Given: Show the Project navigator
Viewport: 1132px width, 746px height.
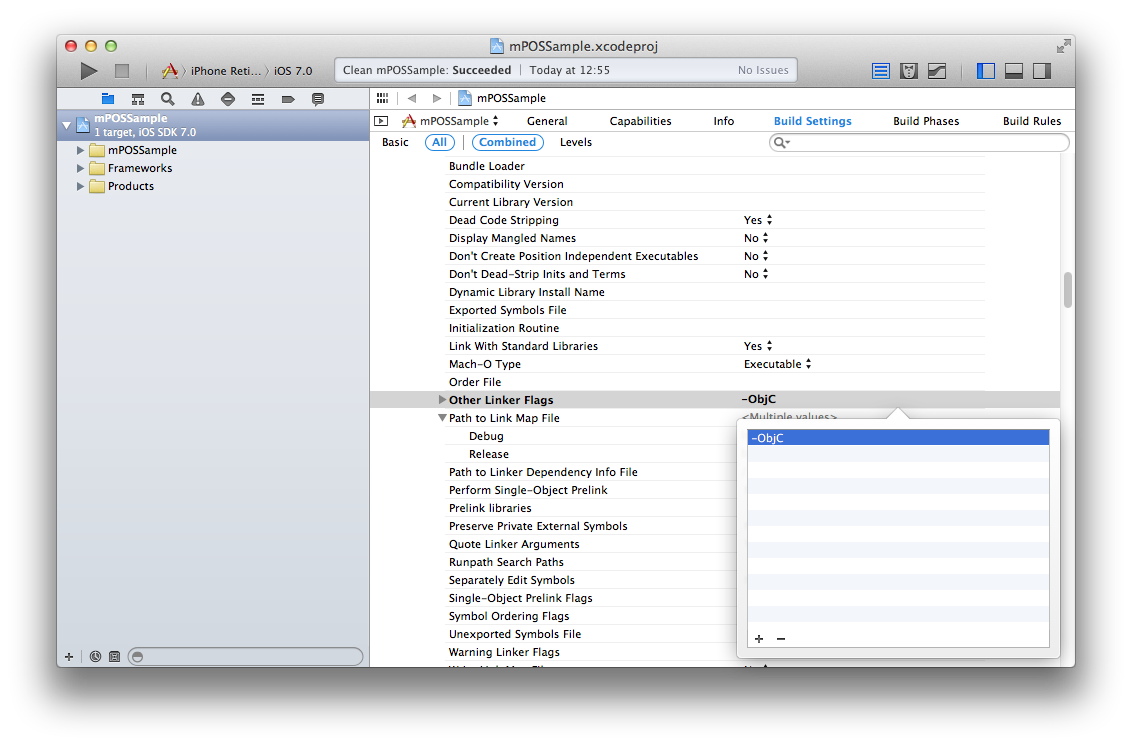Looking at the screenshot, I should [x=108, y=99].
